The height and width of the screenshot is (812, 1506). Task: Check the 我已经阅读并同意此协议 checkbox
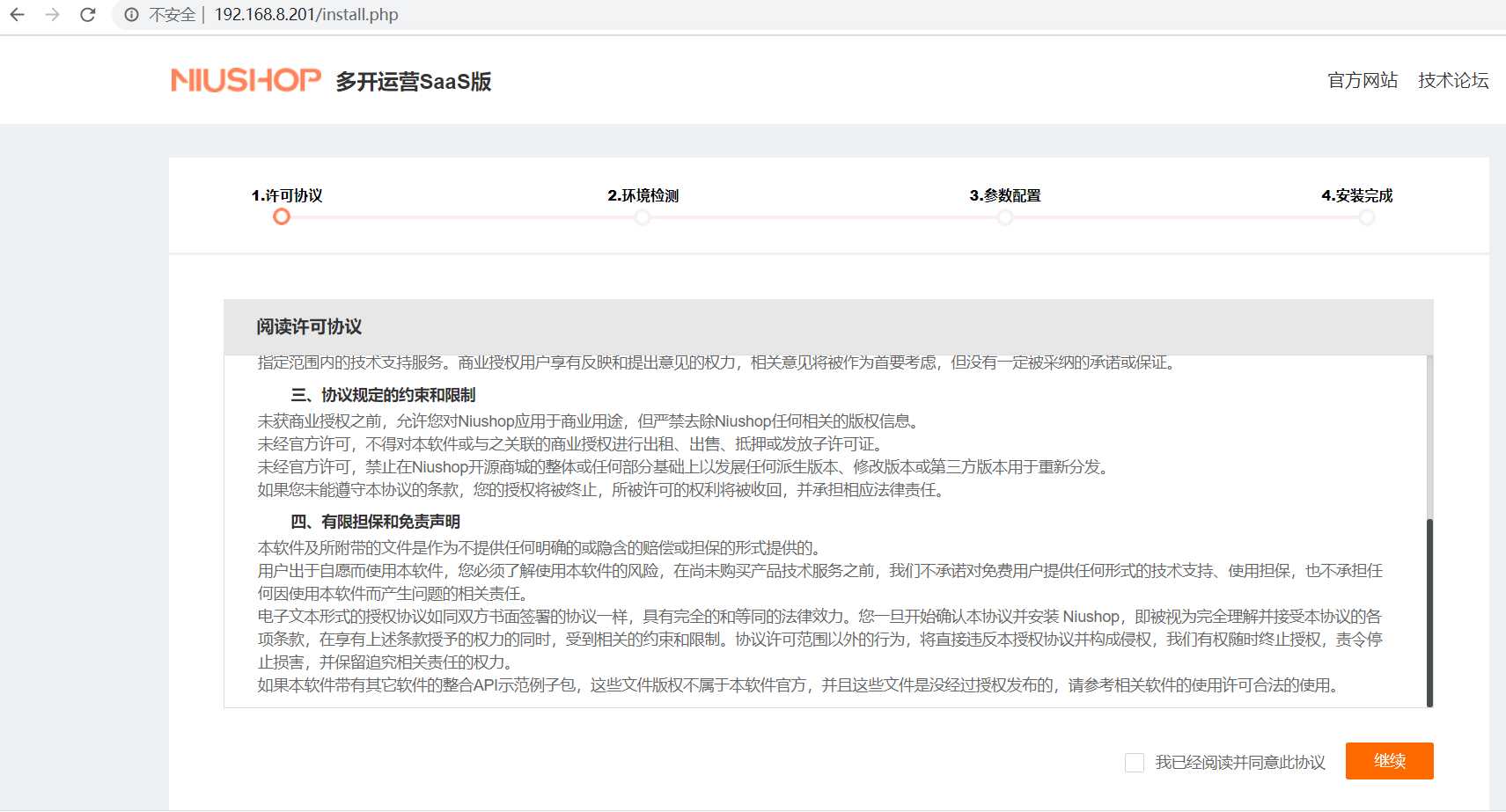[x=1135, y=763]
